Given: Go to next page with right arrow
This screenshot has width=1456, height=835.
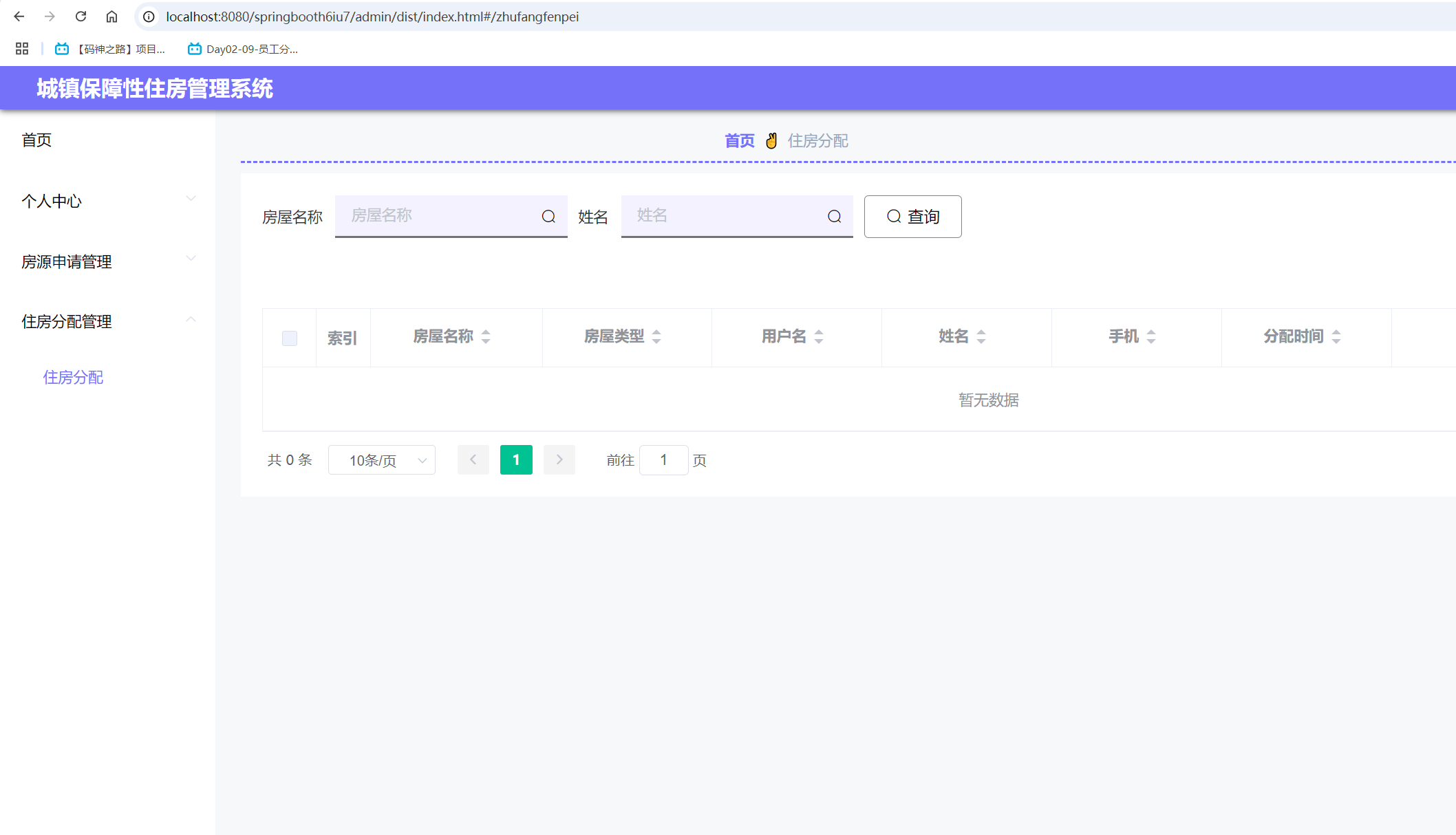Looking at the screenshot, I should pos(559,460).
